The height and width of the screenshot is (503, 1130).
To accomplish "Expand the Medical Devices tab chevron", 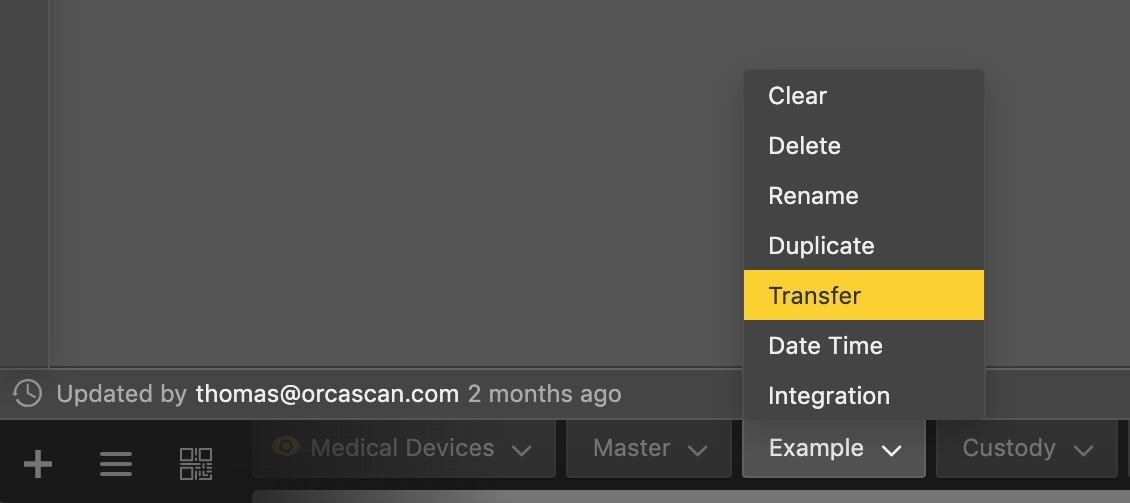I will pyautogui.click(x=521, y=450).
